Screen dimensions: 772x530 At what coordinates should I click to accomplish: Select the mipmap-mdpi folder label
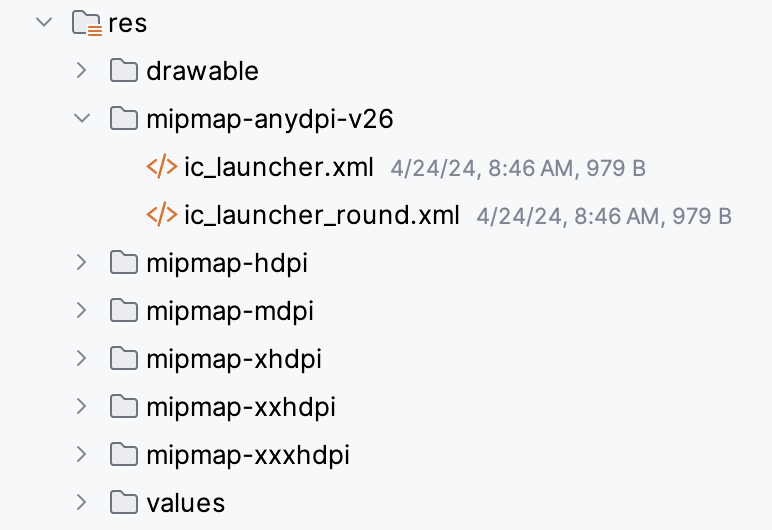[x=230, y=311]
